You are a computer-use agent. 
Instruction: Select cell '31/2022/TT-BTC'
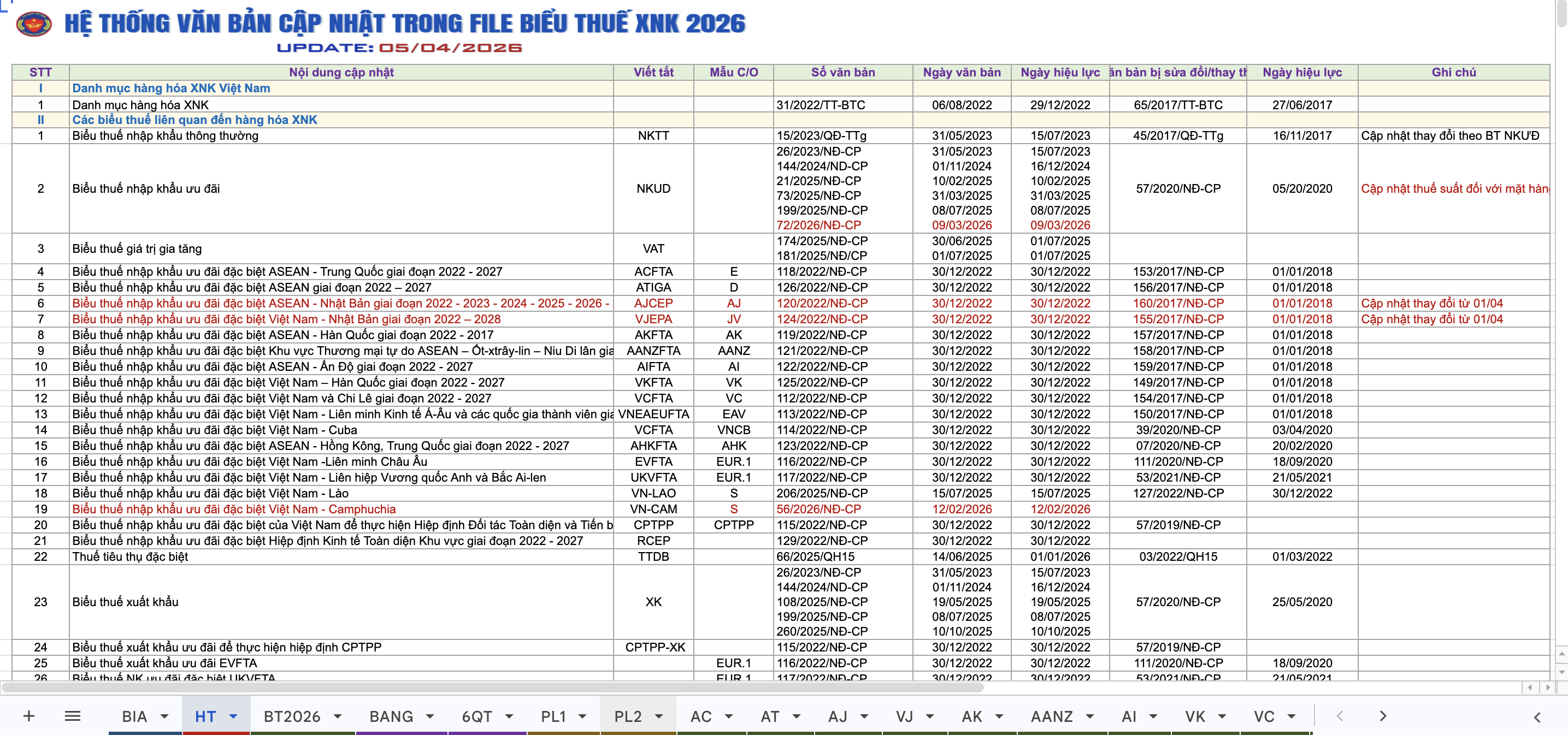click(x=843, y=105)
